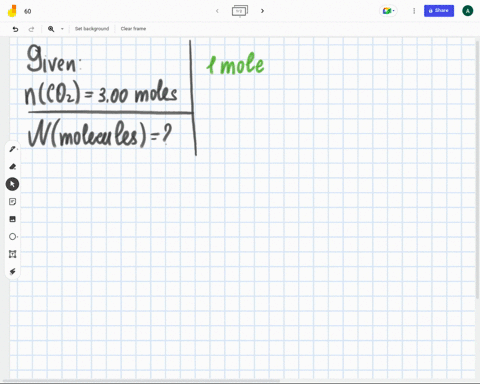Activate the Laser pointer tool
The image size is (480, 384).
click(x=13, y=271)
